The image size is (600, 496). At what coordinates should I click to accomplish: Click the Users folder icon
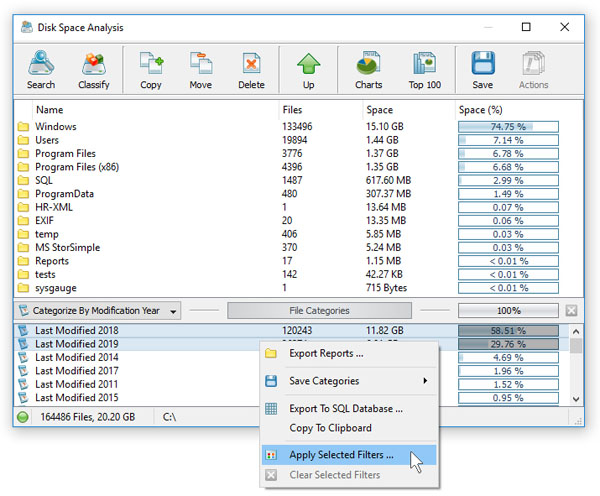point(23,140)
